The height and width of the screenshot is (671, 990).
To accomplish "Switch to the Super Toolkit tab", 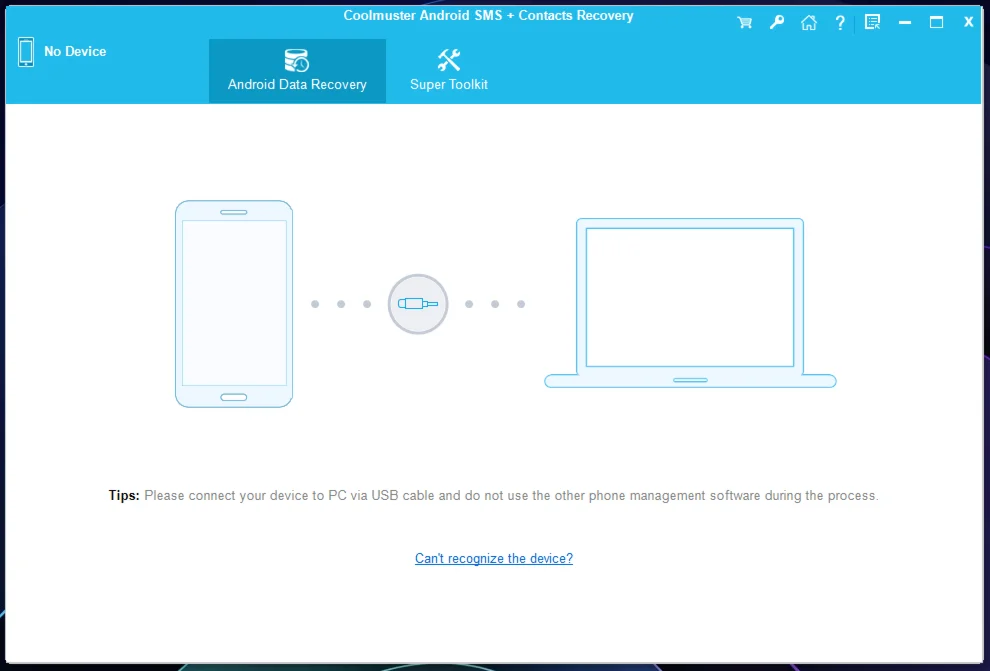I will pos(449,71).
